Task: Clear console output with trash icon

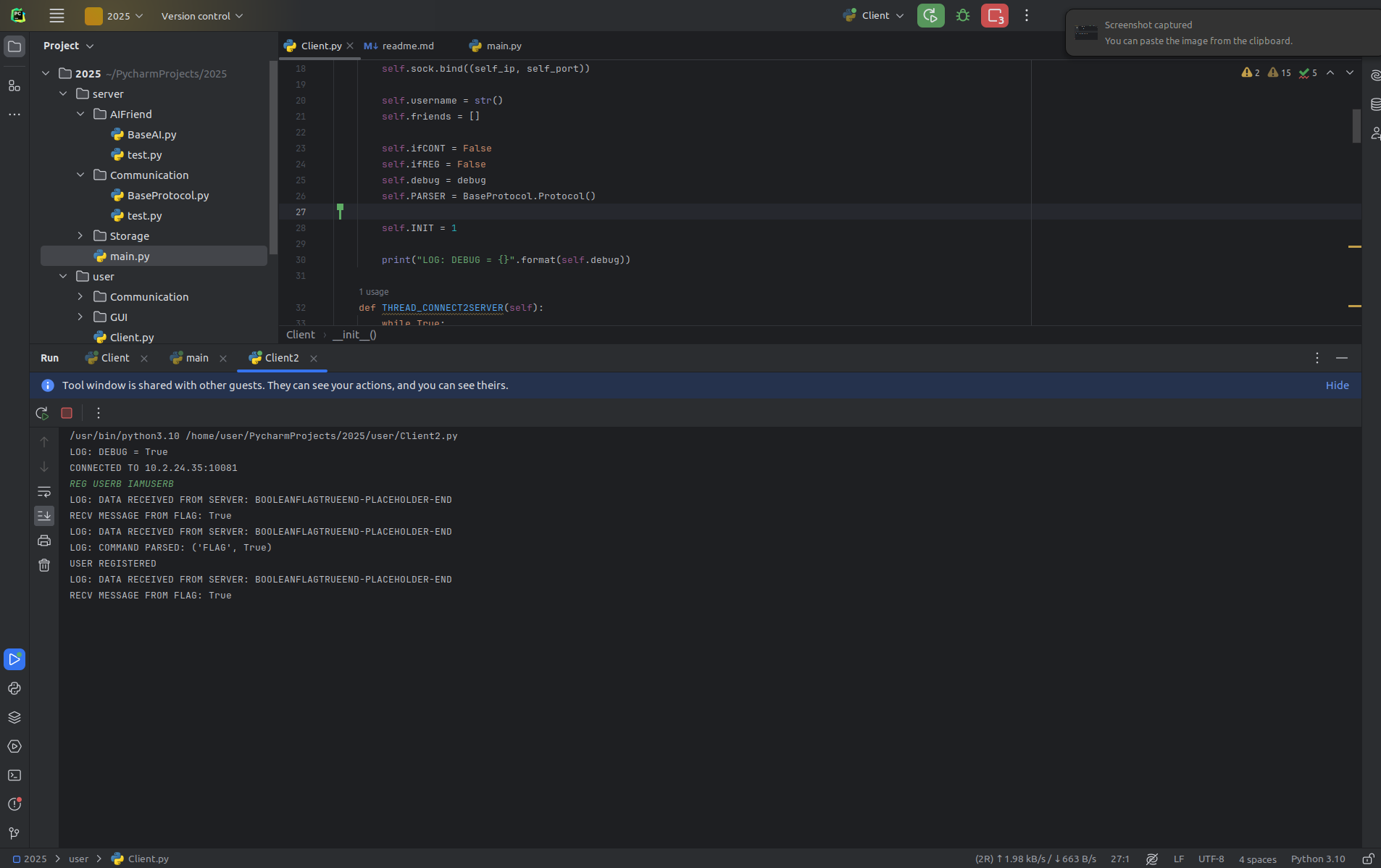Action: (44, 565)
